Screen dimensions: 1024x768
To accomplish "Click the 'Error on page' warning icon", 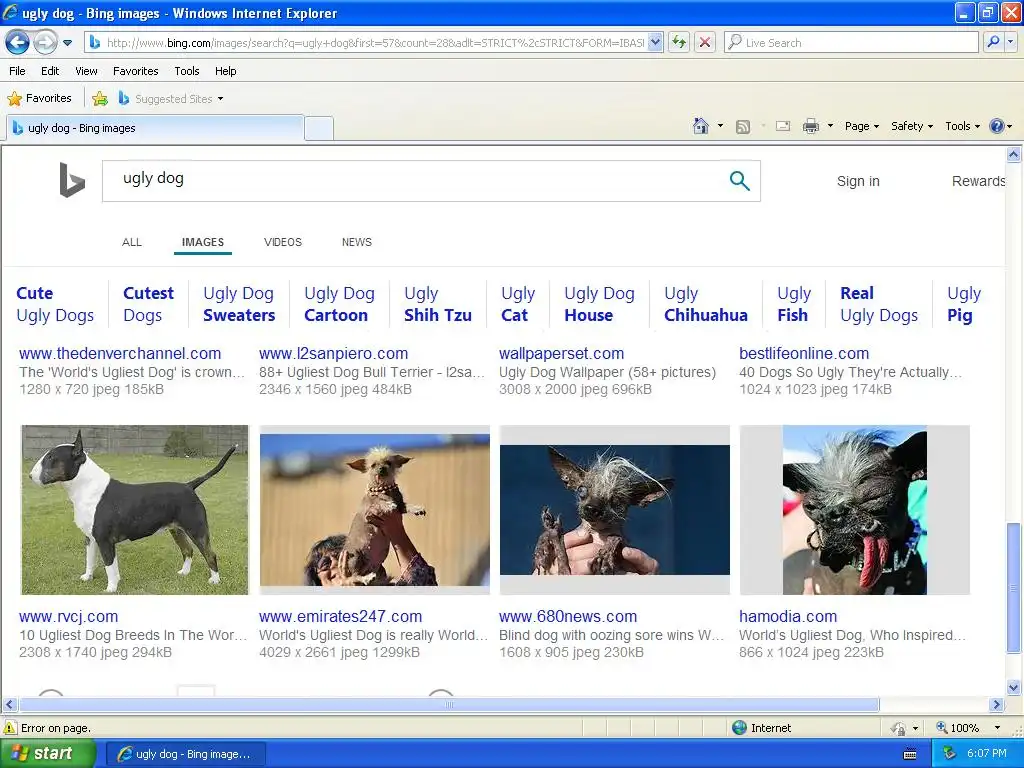I will click(10, 728).
